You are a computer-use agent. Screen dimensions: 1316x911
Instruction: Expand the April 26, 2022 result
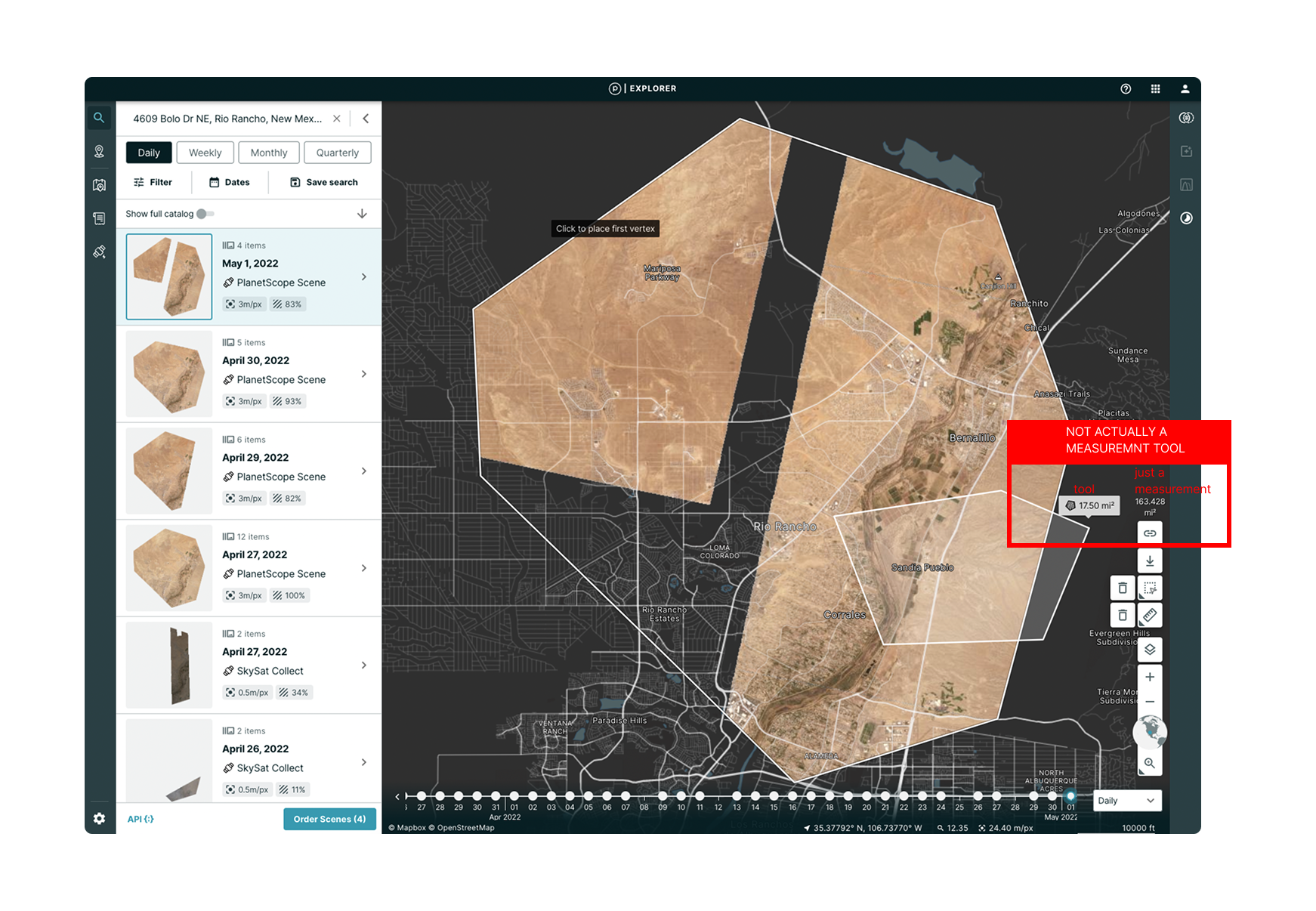pos(364,762)
